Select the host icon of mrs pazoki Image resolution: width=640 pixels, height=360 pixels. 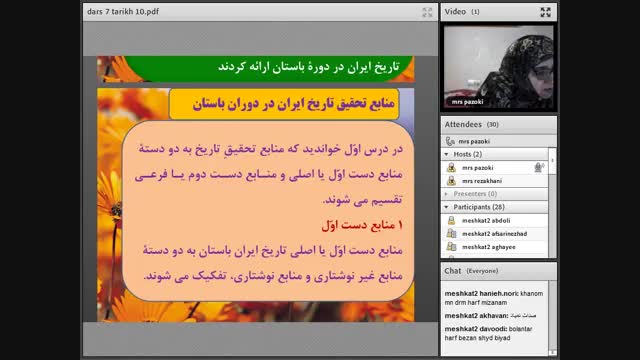pyautogui.click(x=451, y=168)
